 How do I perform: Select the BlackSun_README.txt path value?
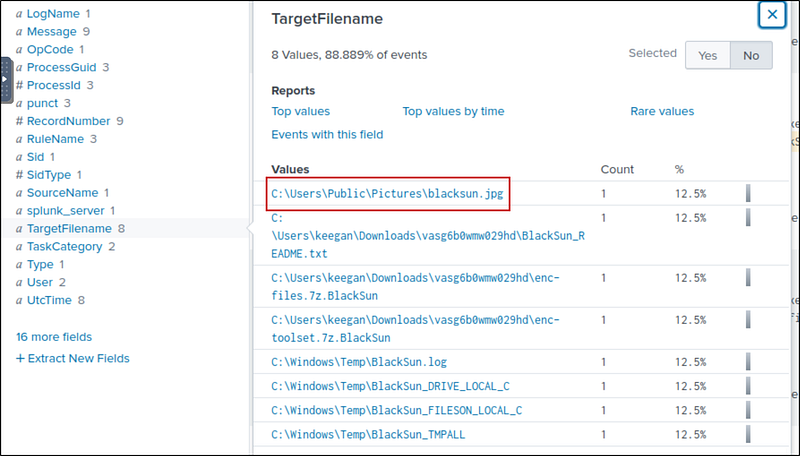pos(414,236)
